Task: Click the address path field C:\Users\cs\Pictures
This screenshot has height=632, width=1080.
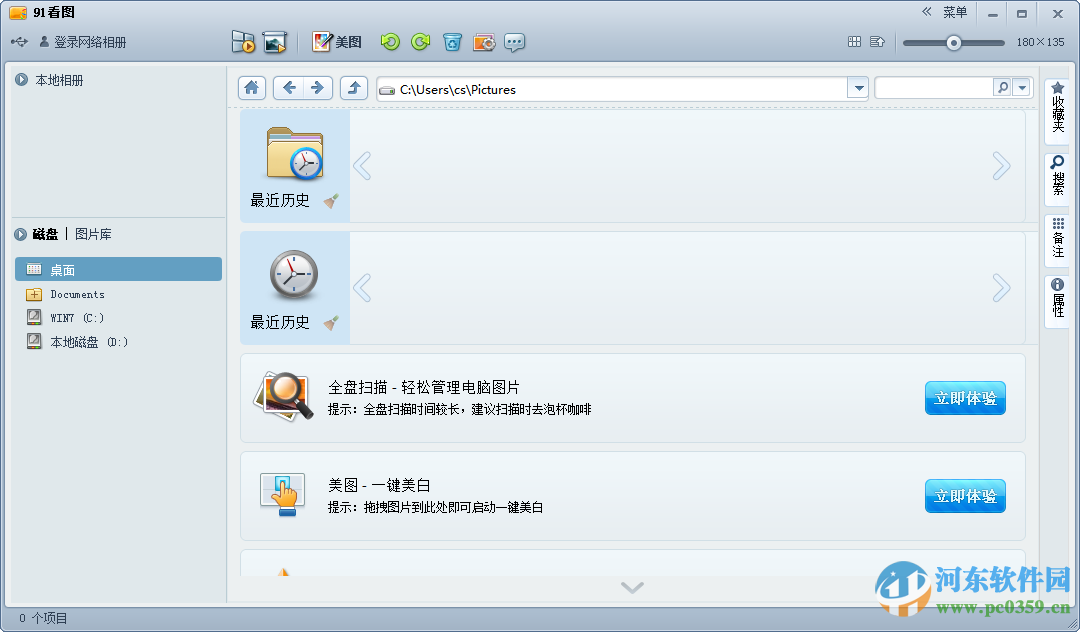Action: pyautogui.click(x=612, y=89)
